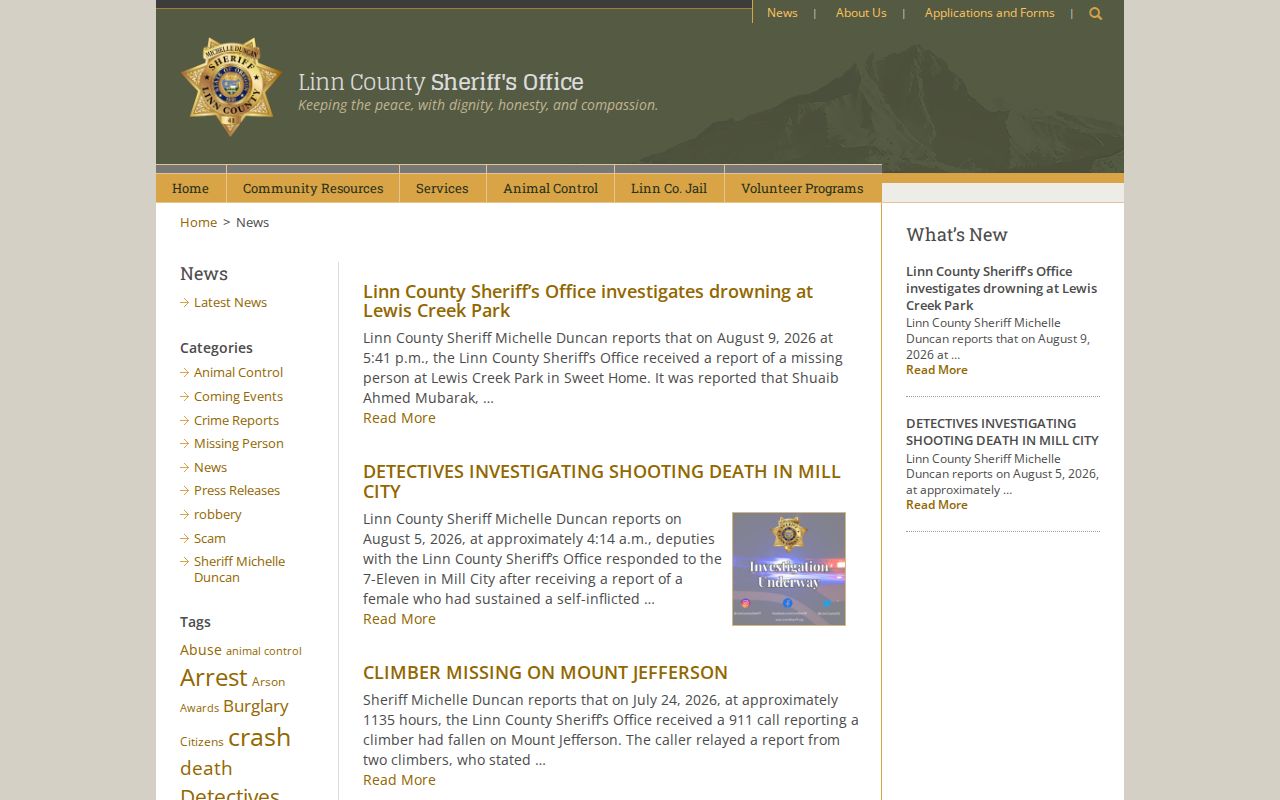This screenshot has width=1280, height=800.
Task: Select the Abuse tag
Action: tap(201, 650)
